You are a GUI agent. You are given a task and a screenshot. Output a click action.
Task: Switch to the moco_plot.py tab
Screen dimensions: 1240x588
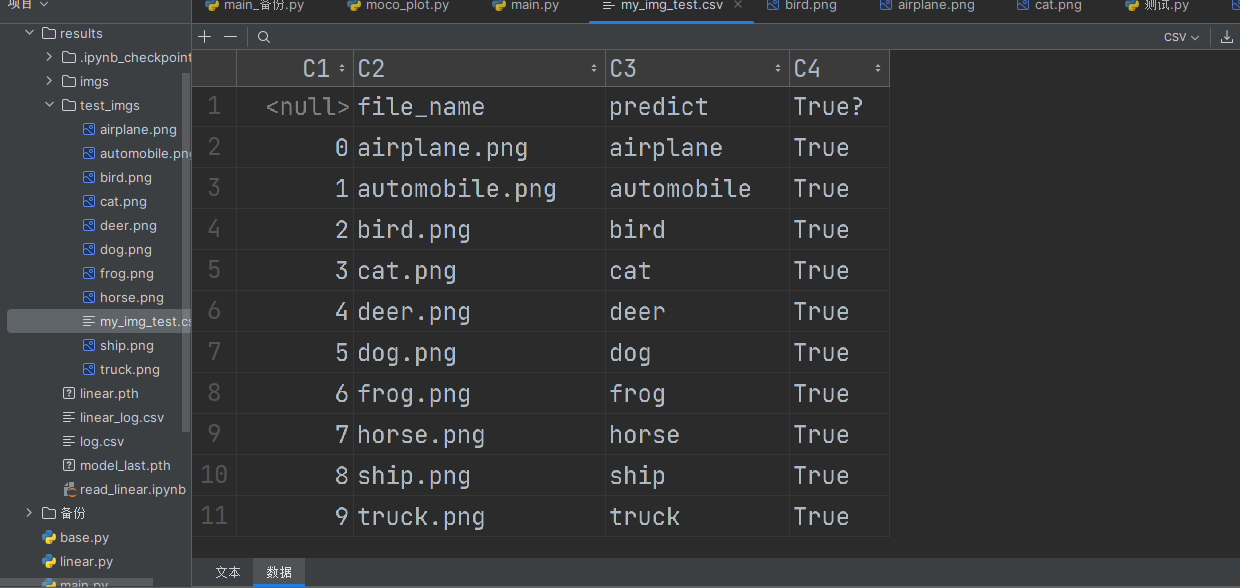tap(399, 6)
